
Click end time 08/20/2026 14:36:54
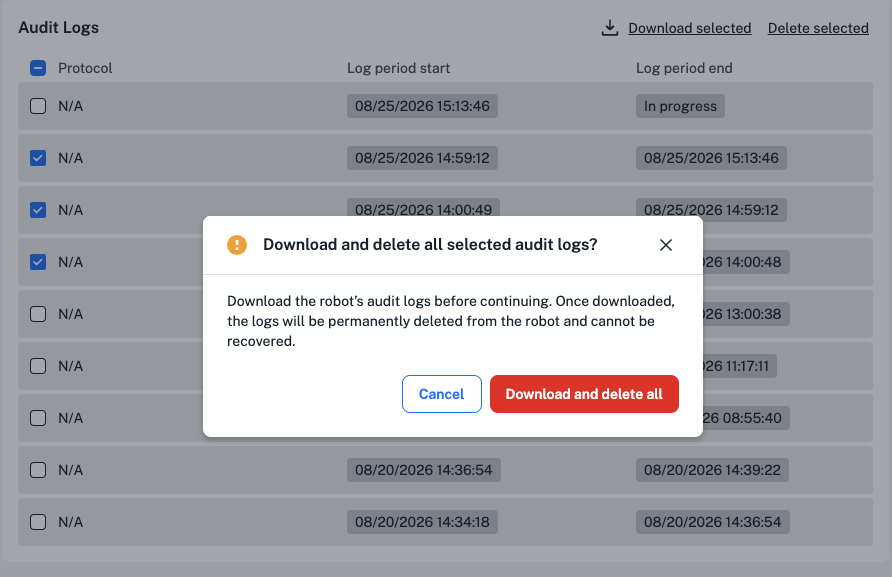click(x=713, y=522)
